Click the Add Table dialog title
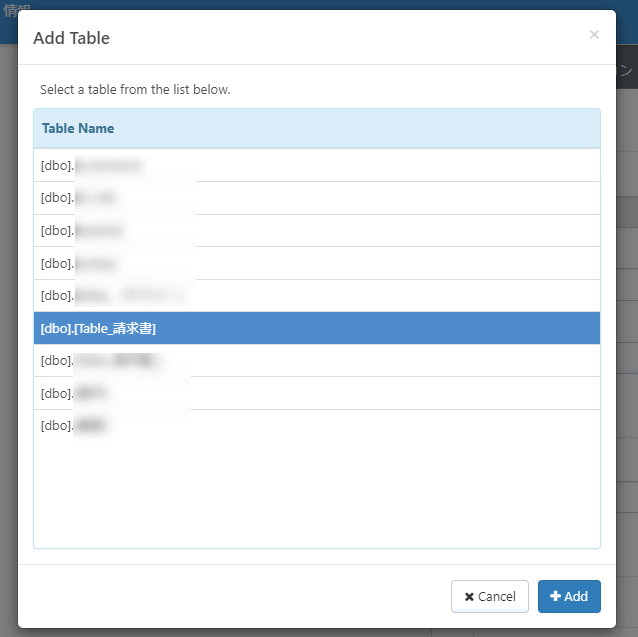This screenshot has width=638, height=637. (x=72, y=38)
